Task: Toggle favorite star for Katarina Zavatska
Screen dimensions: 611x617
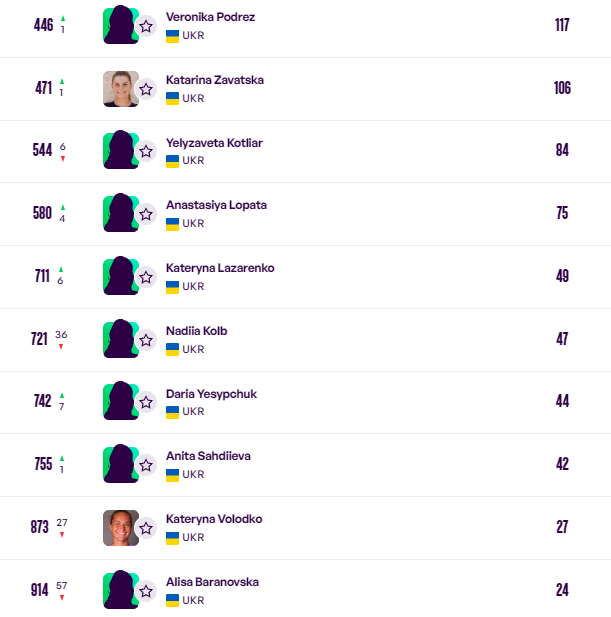Action: (146, 89)
